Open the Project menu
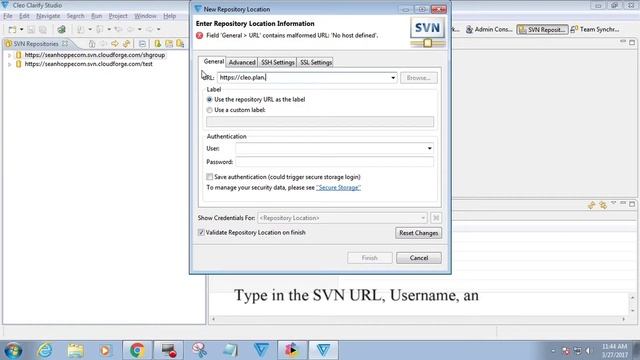The width and height of the screenshot is (640, 360). click(x=118, y=16)
